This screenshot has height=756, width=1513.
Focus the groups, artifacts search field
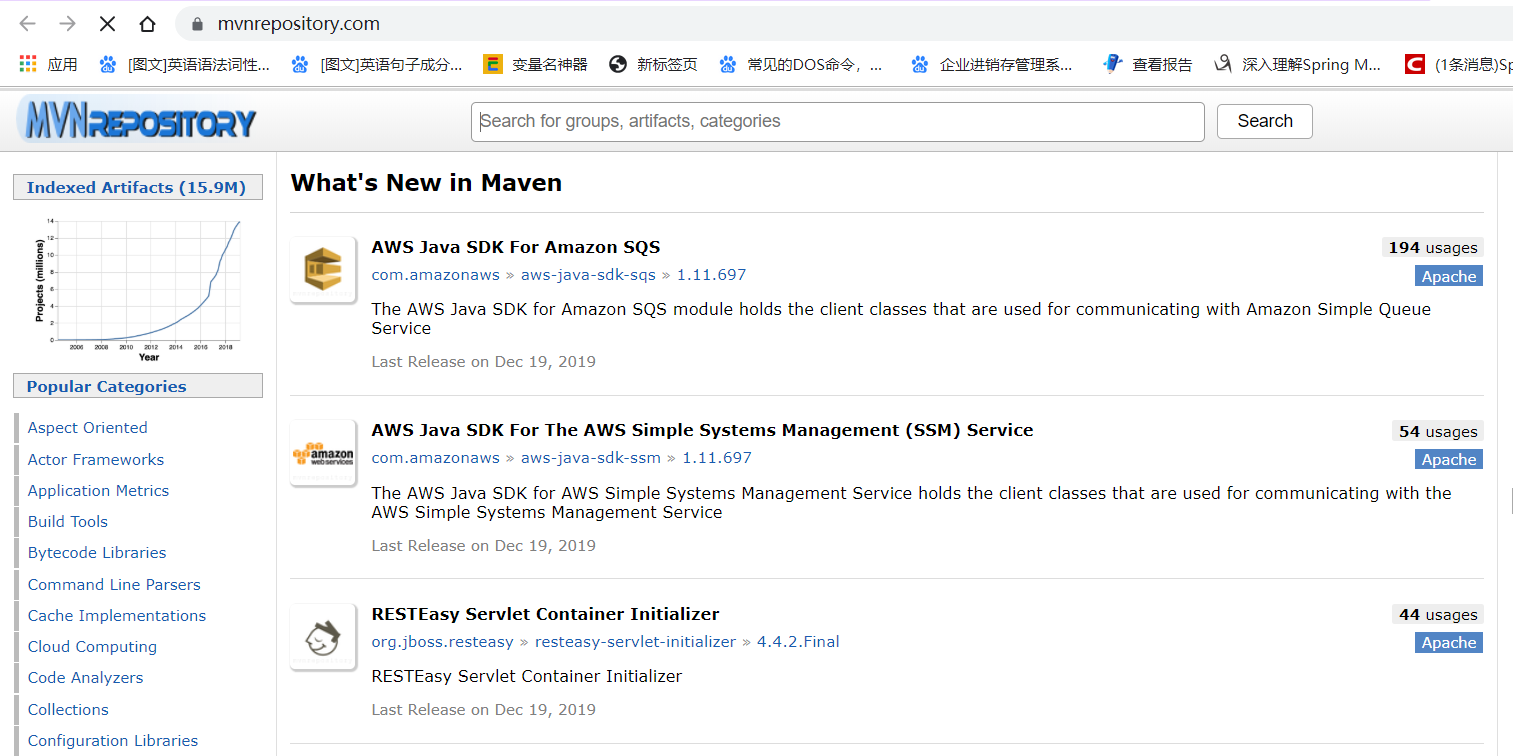[837, 121]
